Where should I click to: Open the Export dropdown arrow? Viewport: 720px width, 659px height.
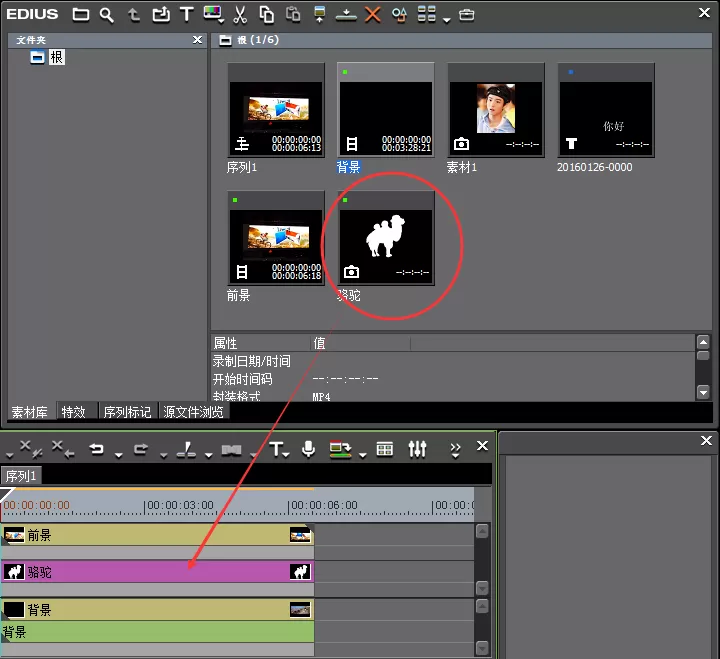pyautogui.click(x=363, y=455)
